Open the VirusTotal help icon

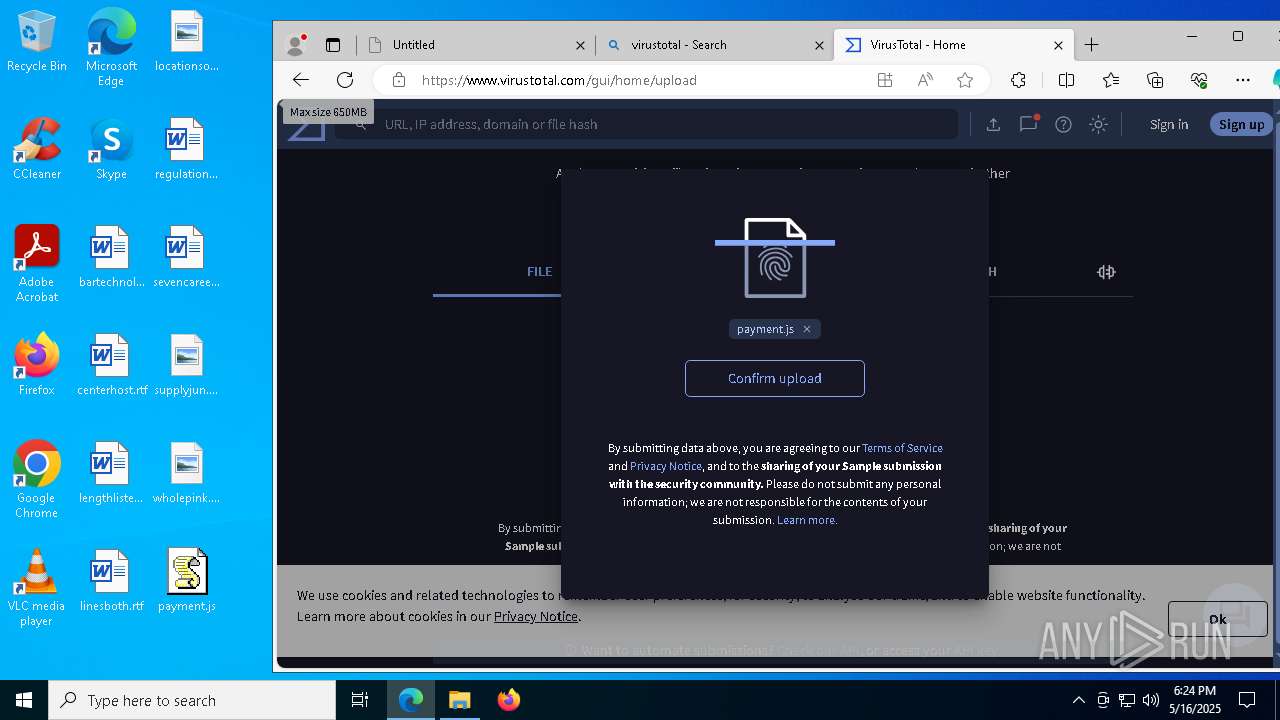(x=1064, y=124)
